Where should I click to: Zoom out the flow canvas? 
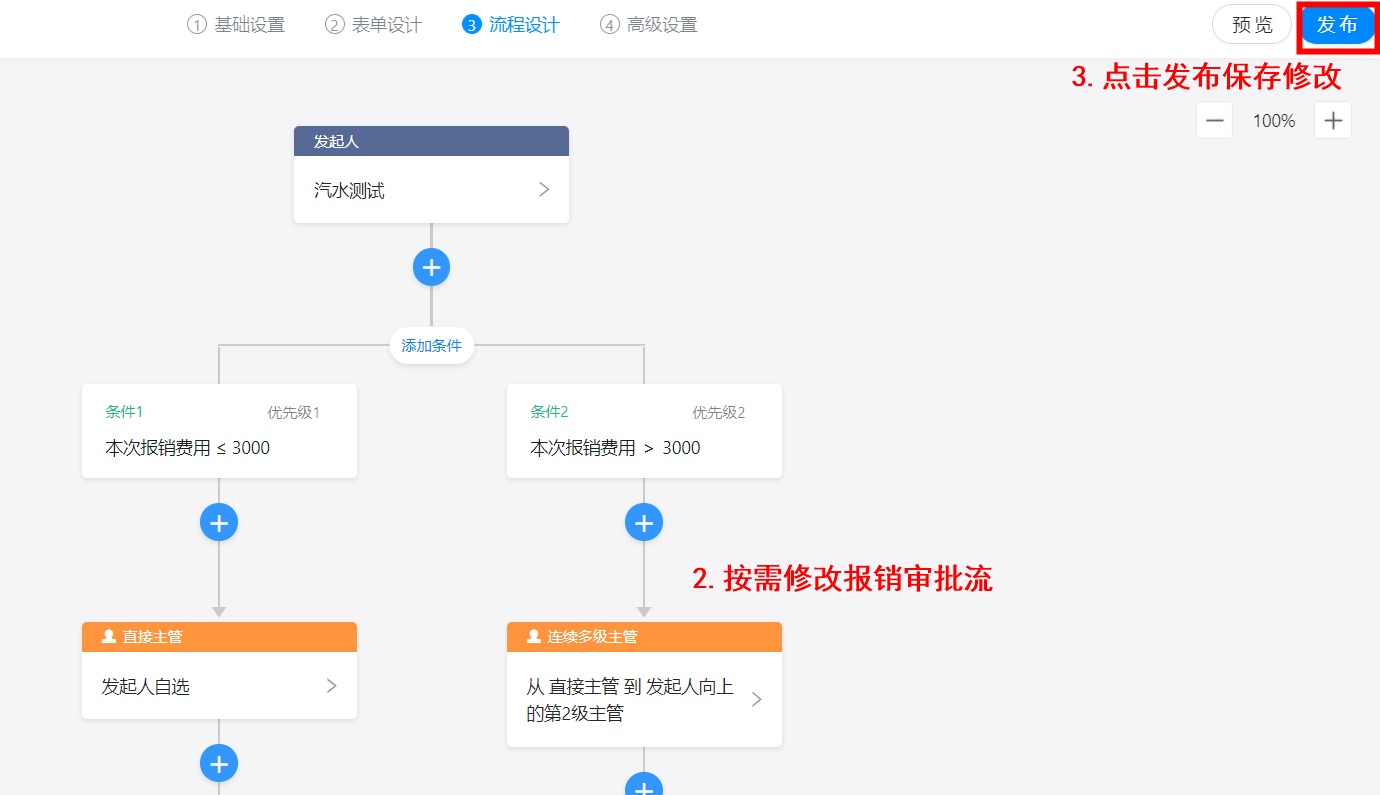pos(1215,121)
